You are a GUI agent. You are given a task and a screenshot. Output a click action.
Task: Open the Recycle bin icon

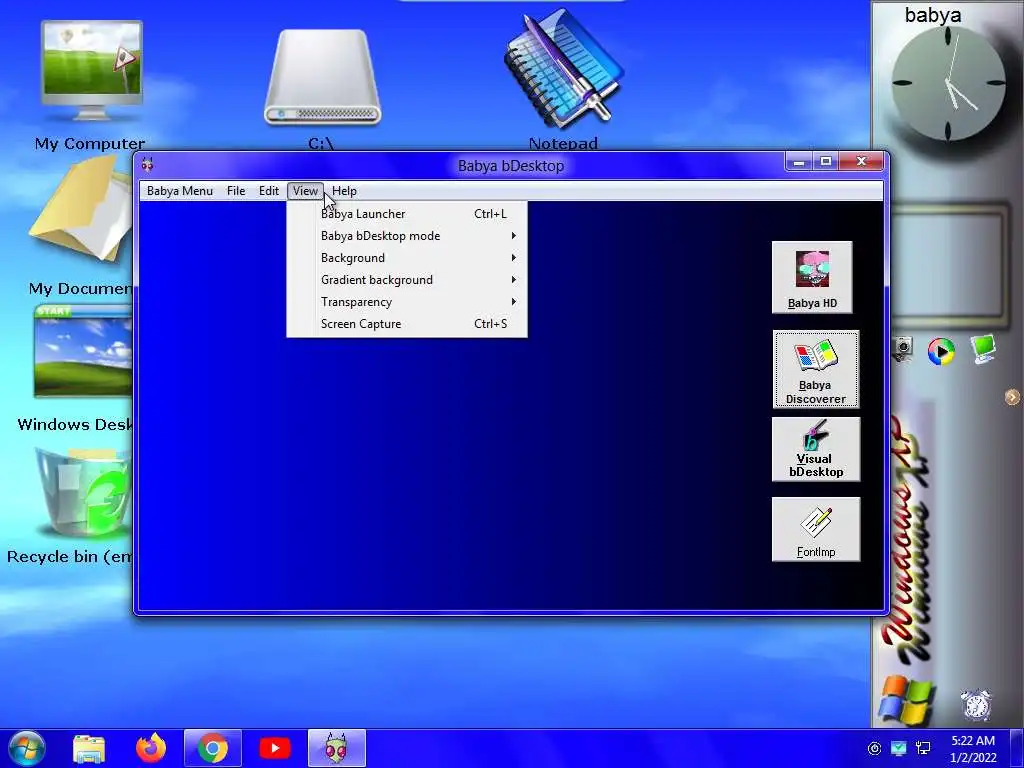coord(82,495)
